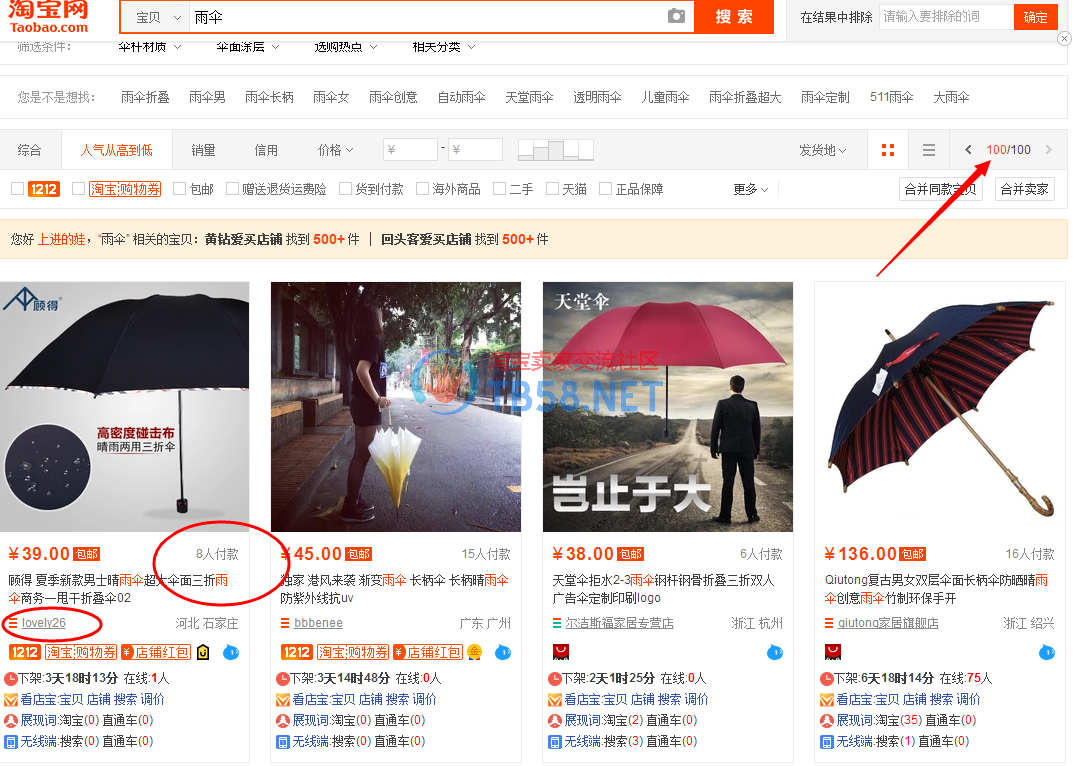Switch to grid view layout
This screenshot has width=1075, height=766.
pos(887,150)
